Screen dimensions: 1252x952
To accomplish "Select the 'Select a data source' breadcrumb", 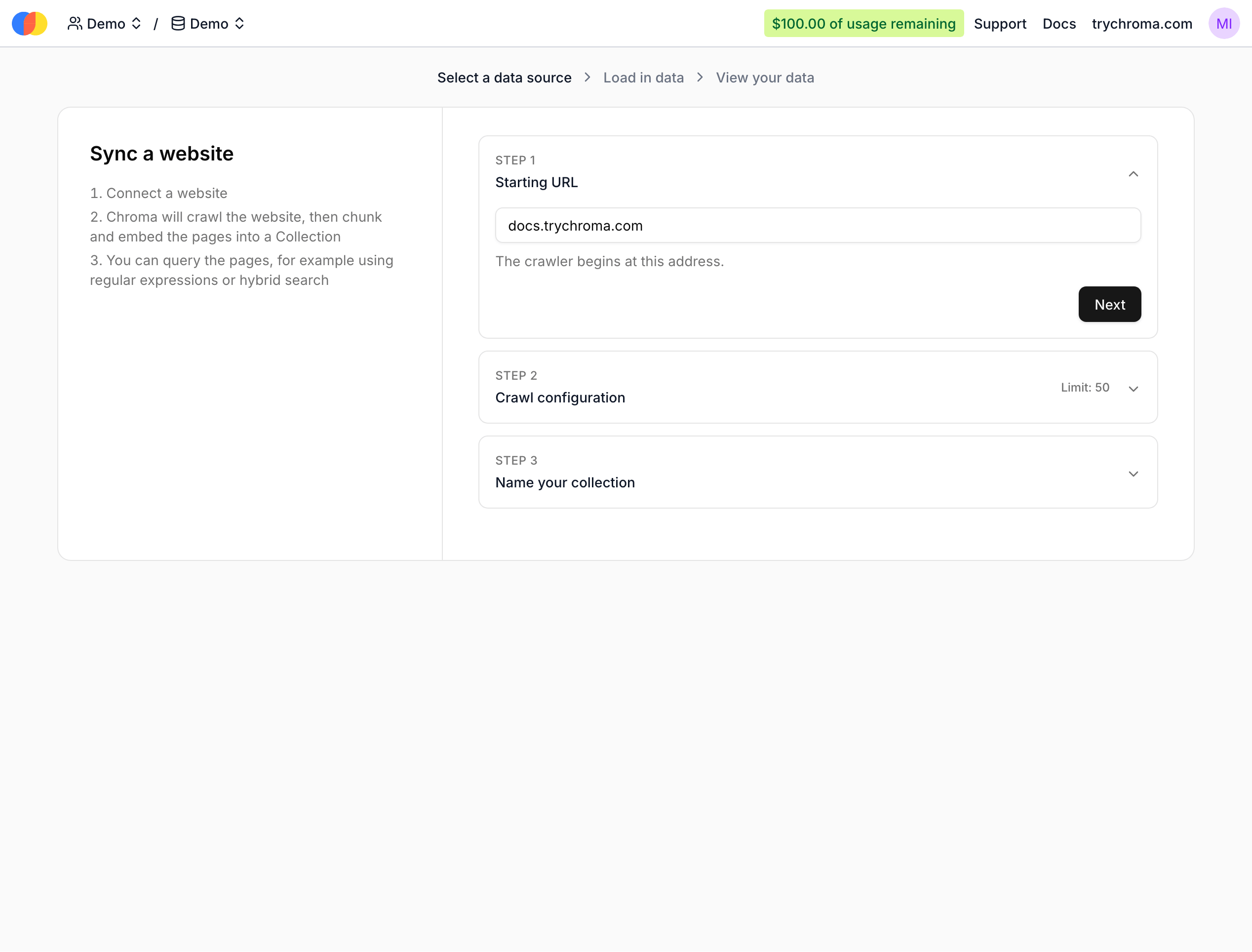I will pyautogui.click(x=504, y=78).
